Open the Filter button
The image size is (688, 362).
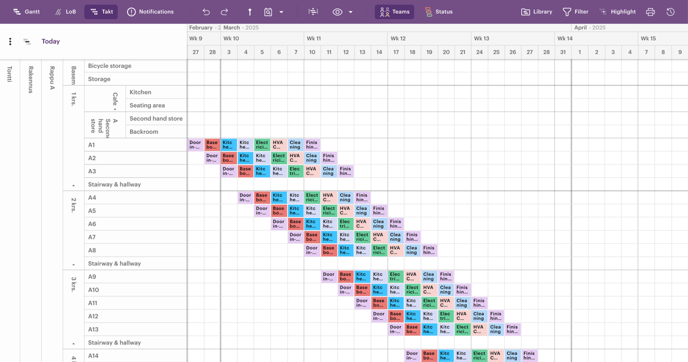[x=575, y=12]
